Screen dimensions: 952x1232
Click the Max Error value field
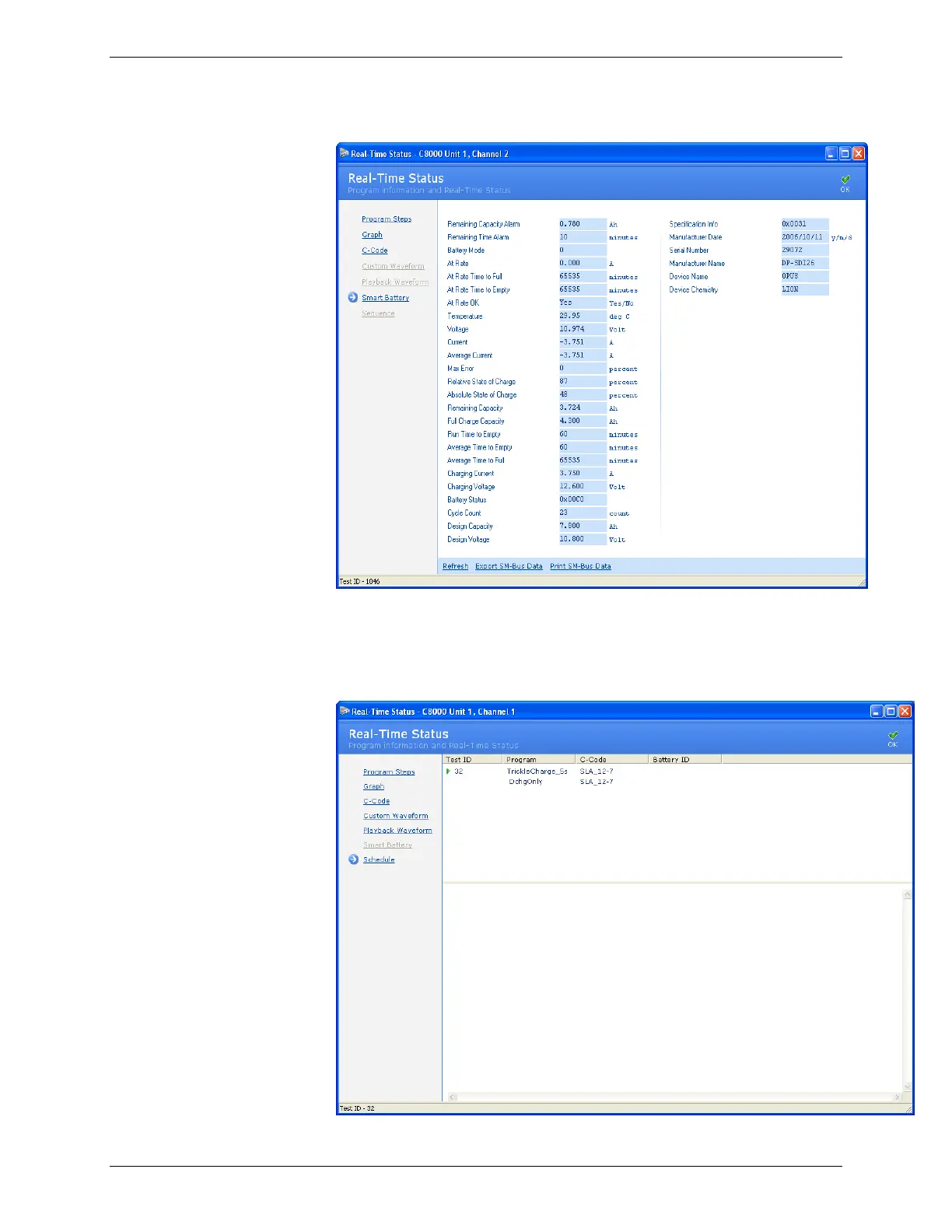click(583, 369)
